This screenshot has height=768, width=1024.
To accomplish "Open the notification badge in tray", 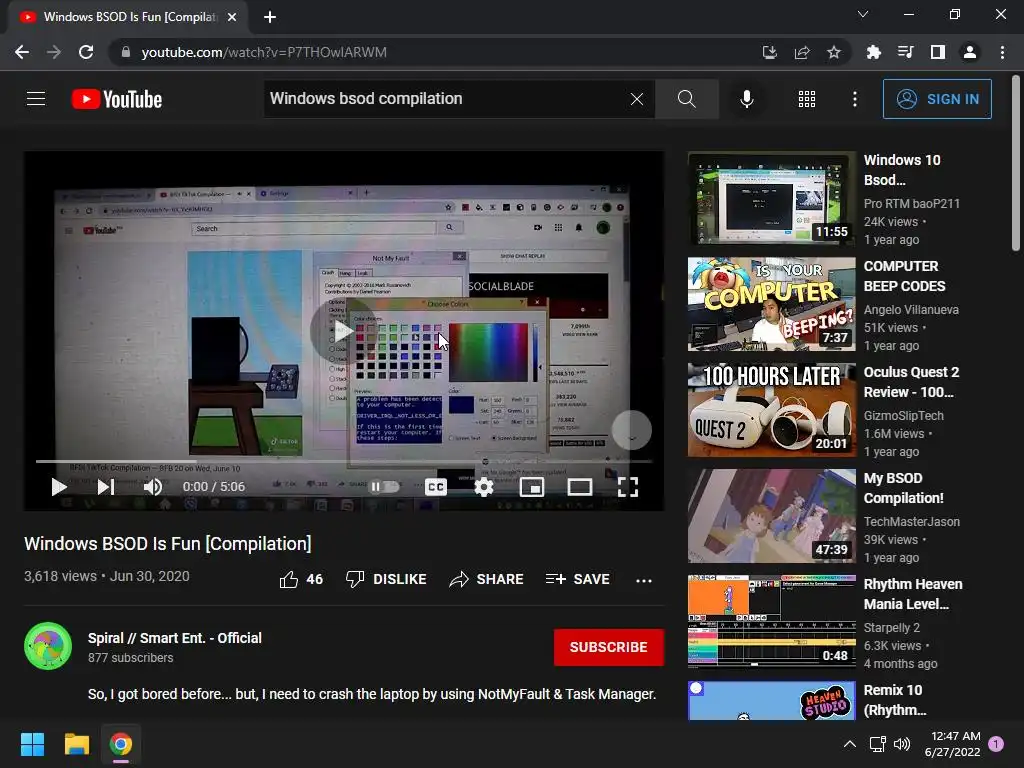I will pyautogui.click(x=996, y=744).
